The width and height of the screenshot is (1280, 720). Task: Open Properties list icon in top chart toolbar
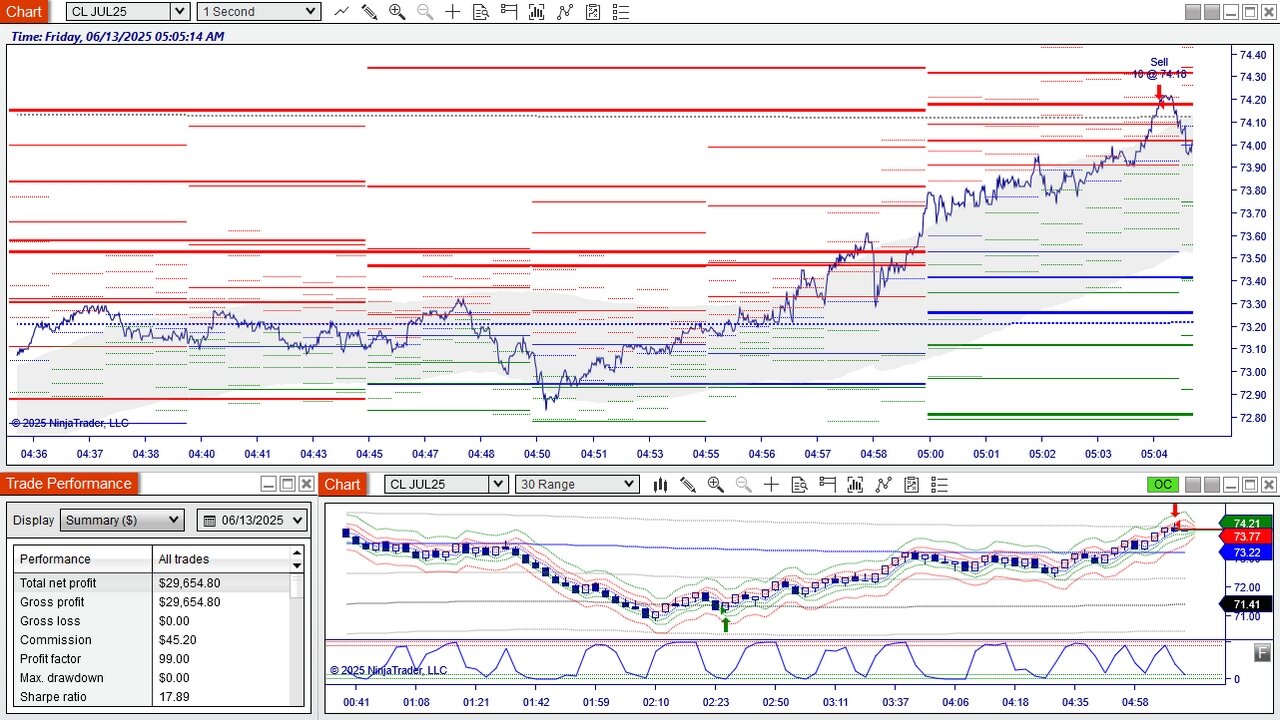[x=621, y=12]
